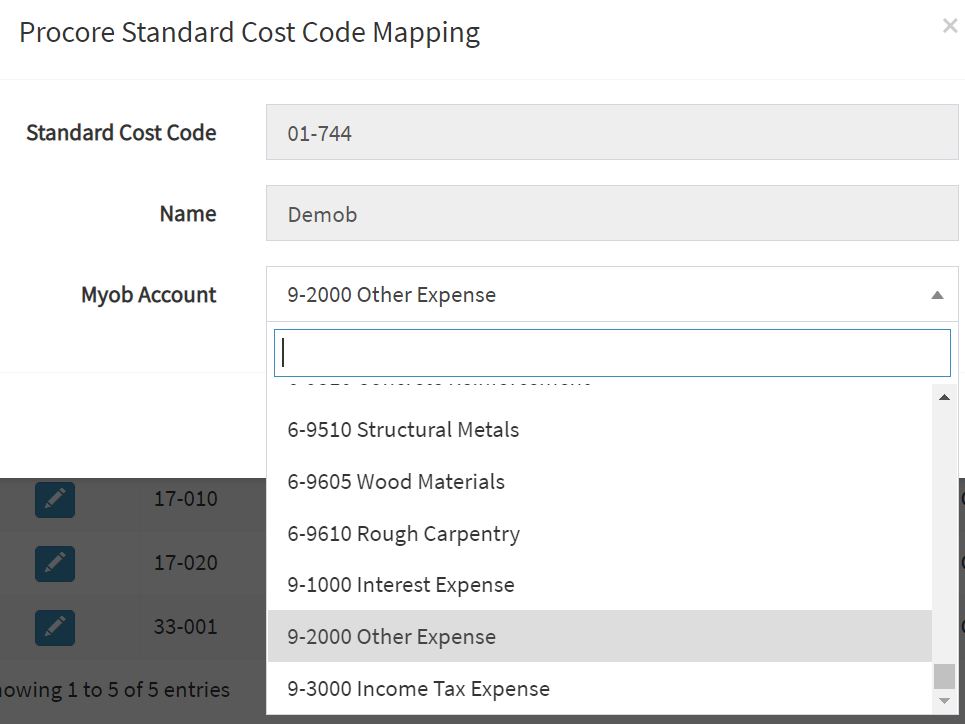The image size is (965, 724).
Task: Open the edit pencil icon beside 33-001
Action: [54, 627]
